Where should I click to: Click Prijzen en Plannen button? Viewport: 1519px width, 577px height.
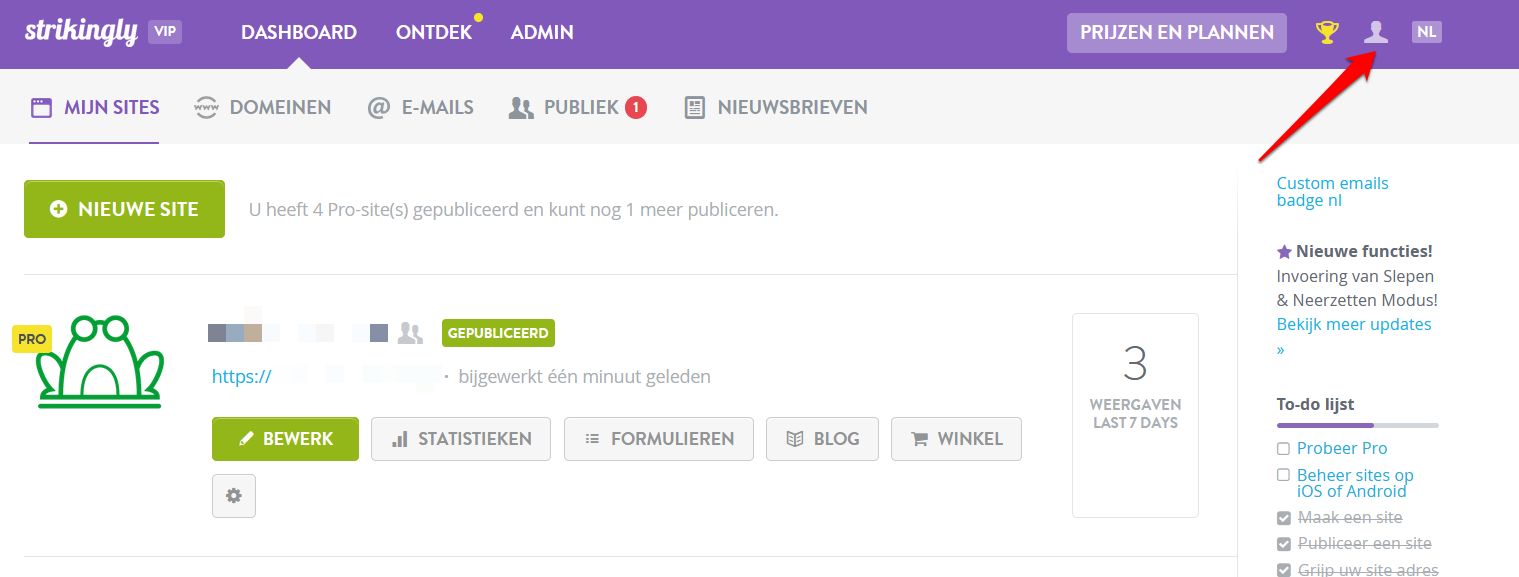[1177, 32]
